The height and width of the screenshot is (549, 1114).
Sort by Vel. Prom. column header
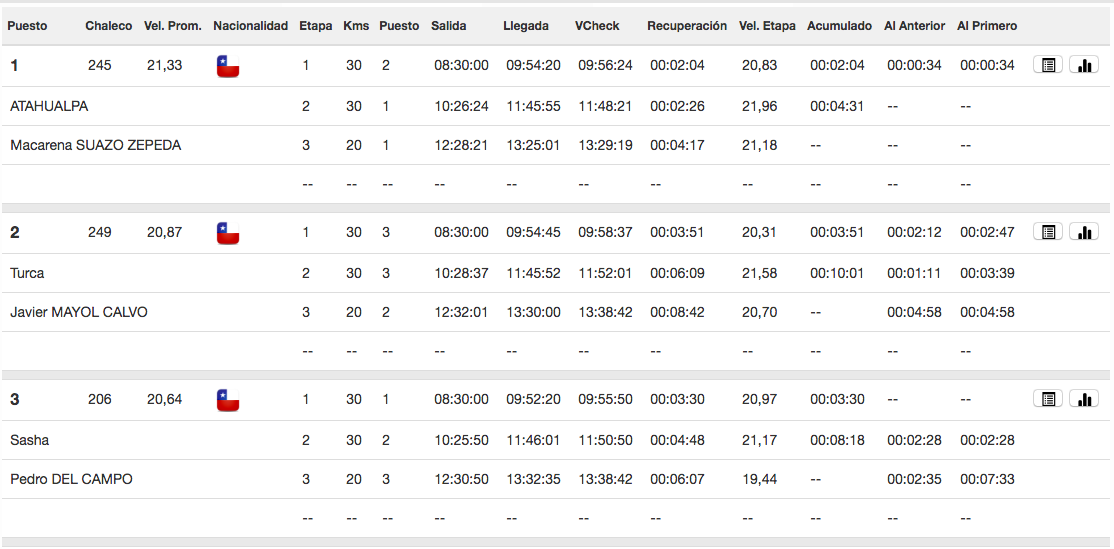pyautogui.click(x=173, y=26)
